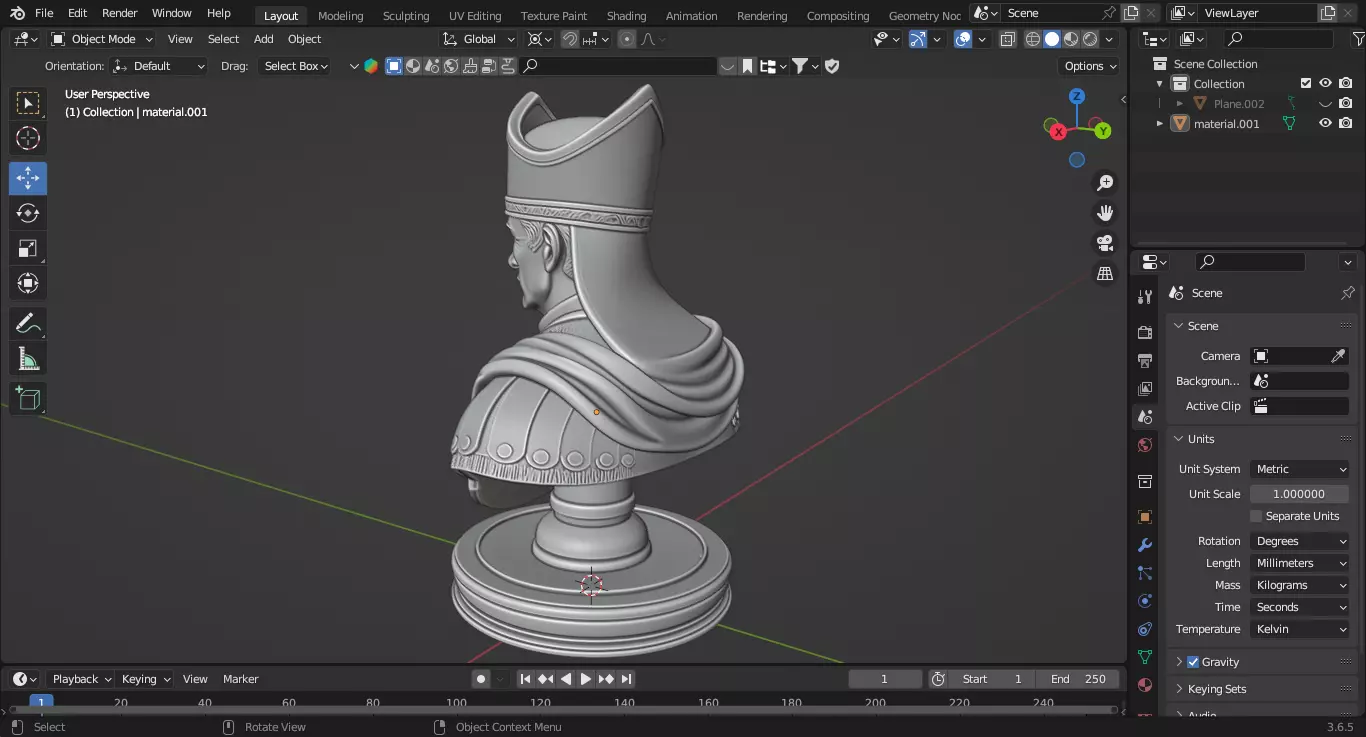Screen dimensions: 1366x737
Task: Activate the Rotate tool
Action: coord(28,213)
